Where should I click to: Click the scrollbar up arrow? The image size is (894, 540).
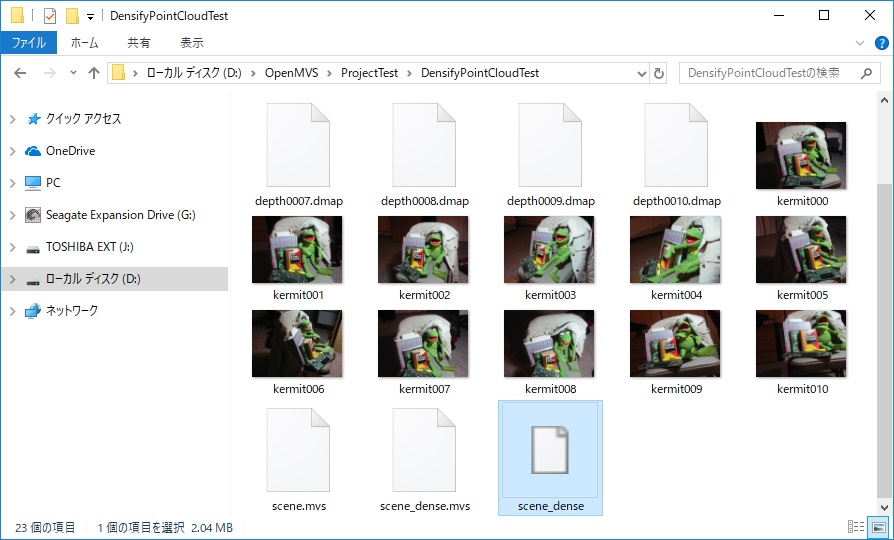coord(884,100)
